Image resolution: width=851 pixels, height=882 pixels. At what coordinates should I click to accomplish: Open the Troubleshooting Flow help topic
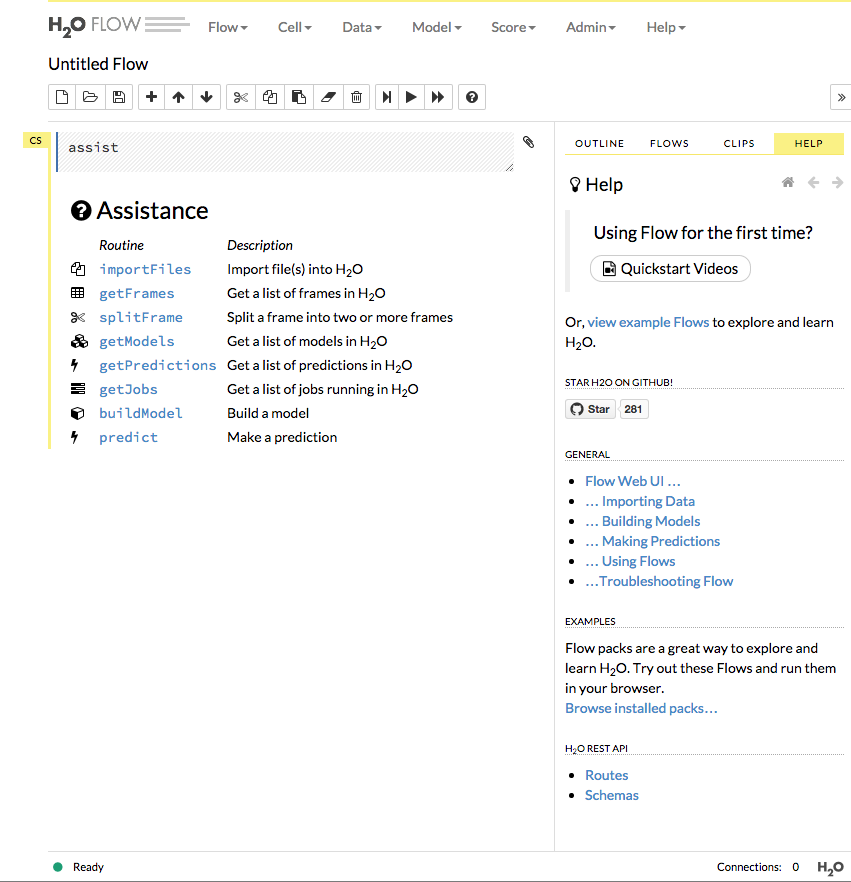point(659,581)
